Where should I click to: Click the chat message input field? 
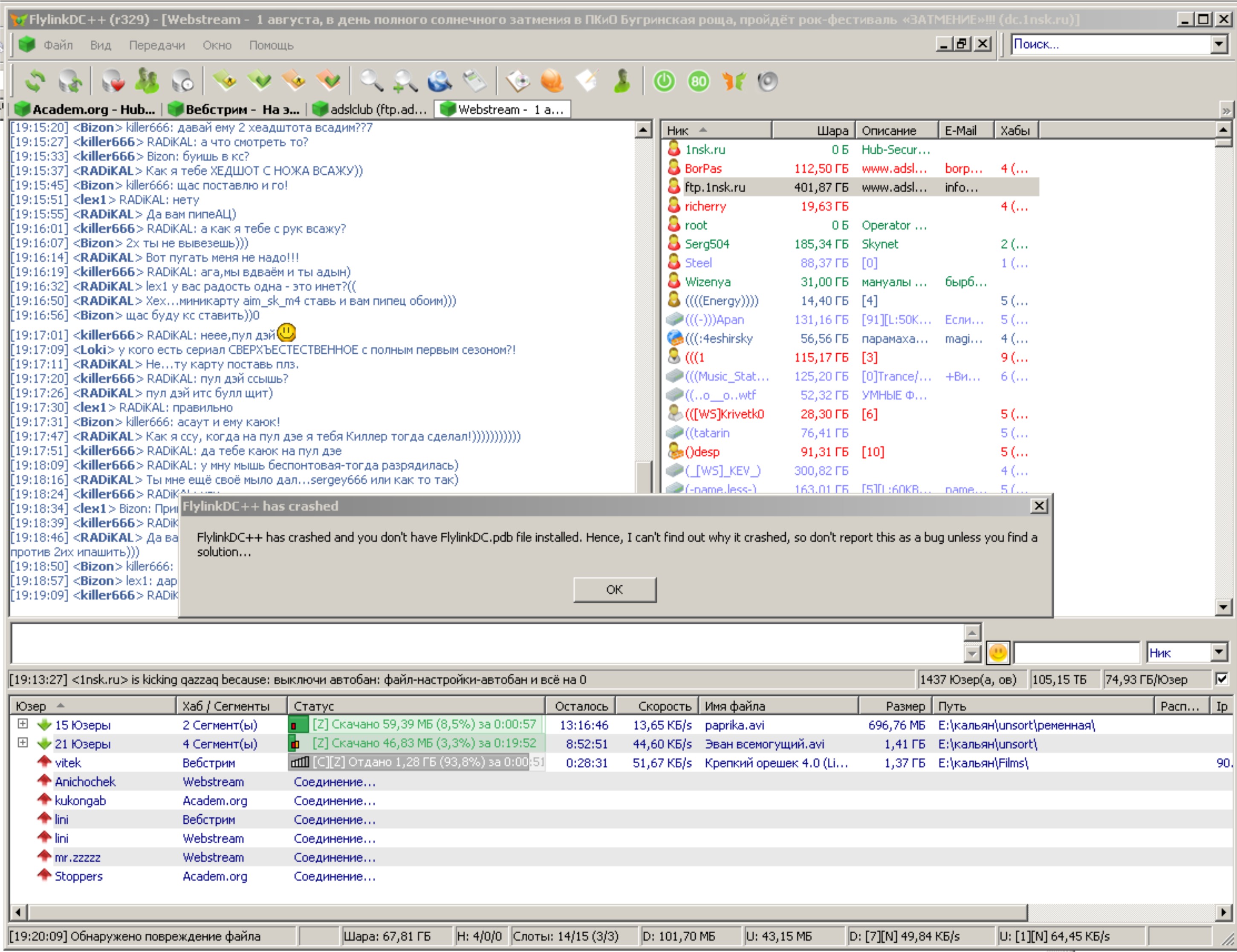(x=487, y=643)
